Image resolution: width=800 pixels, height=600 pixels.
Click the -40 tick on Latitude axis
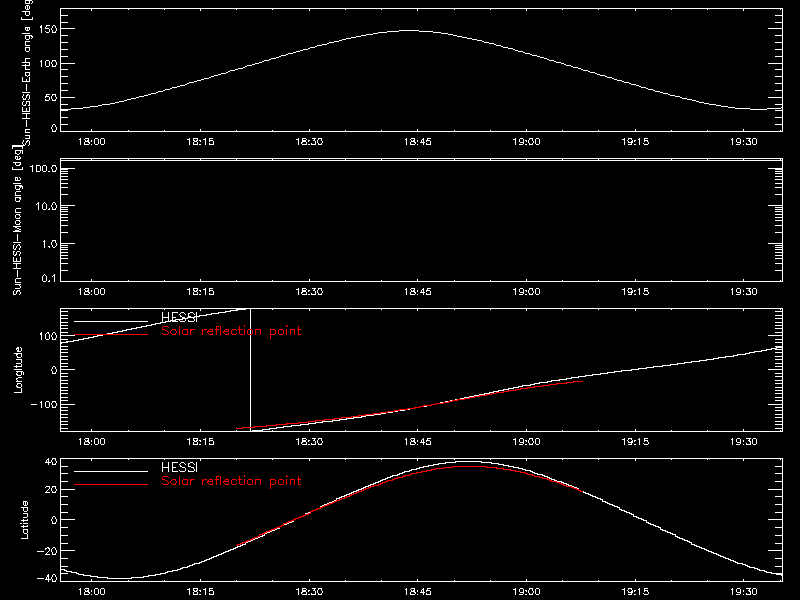47,579
